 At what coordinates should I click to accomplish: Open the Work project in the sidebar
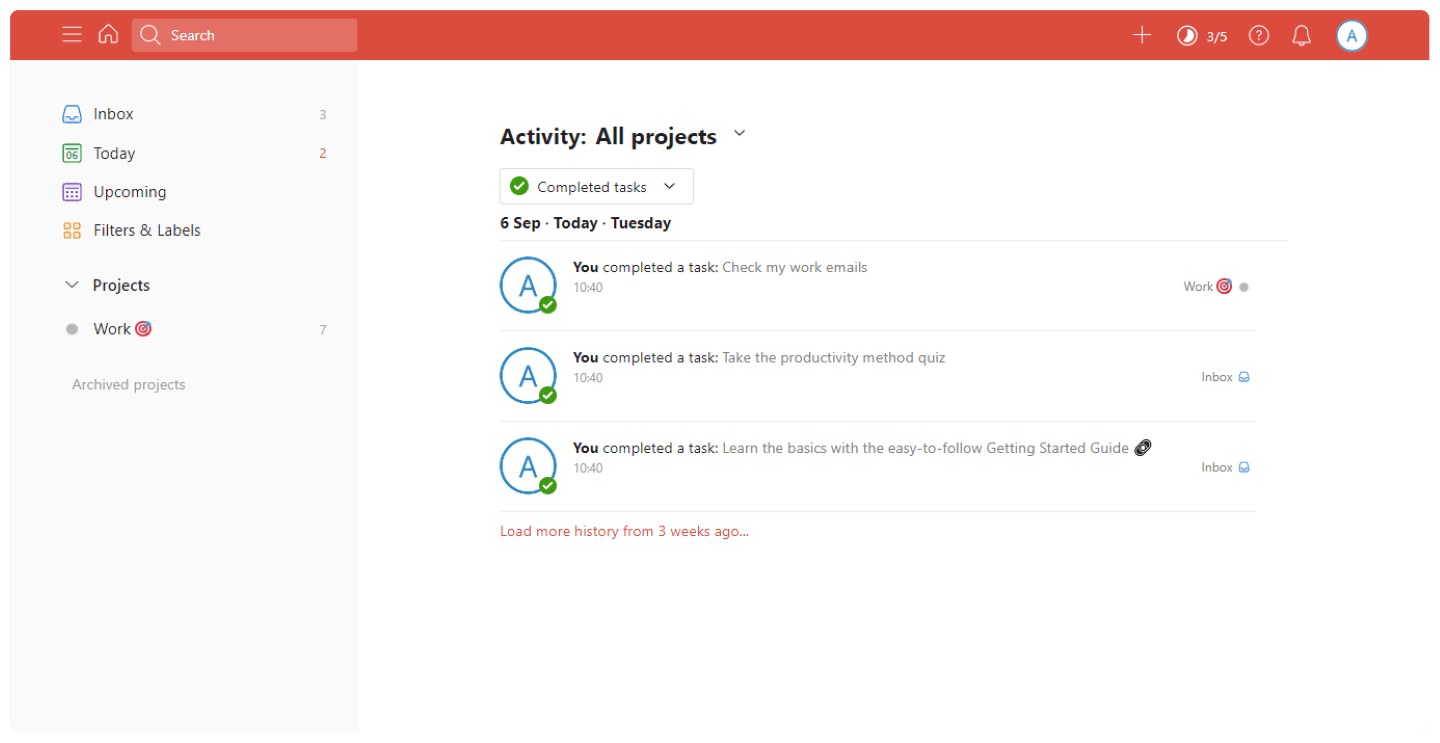coord(195,329)
